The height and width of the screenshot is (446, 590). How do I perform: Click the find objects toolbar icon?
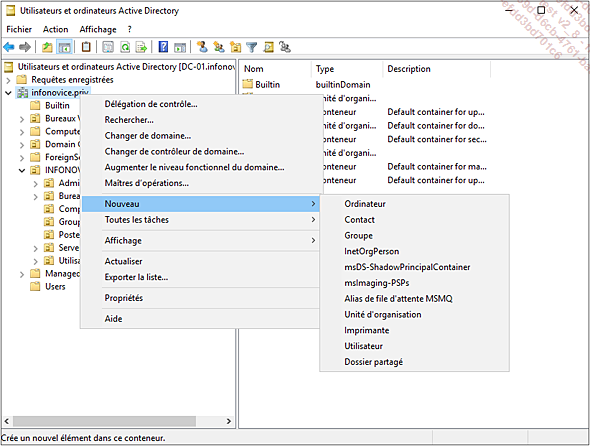point(268,47)
